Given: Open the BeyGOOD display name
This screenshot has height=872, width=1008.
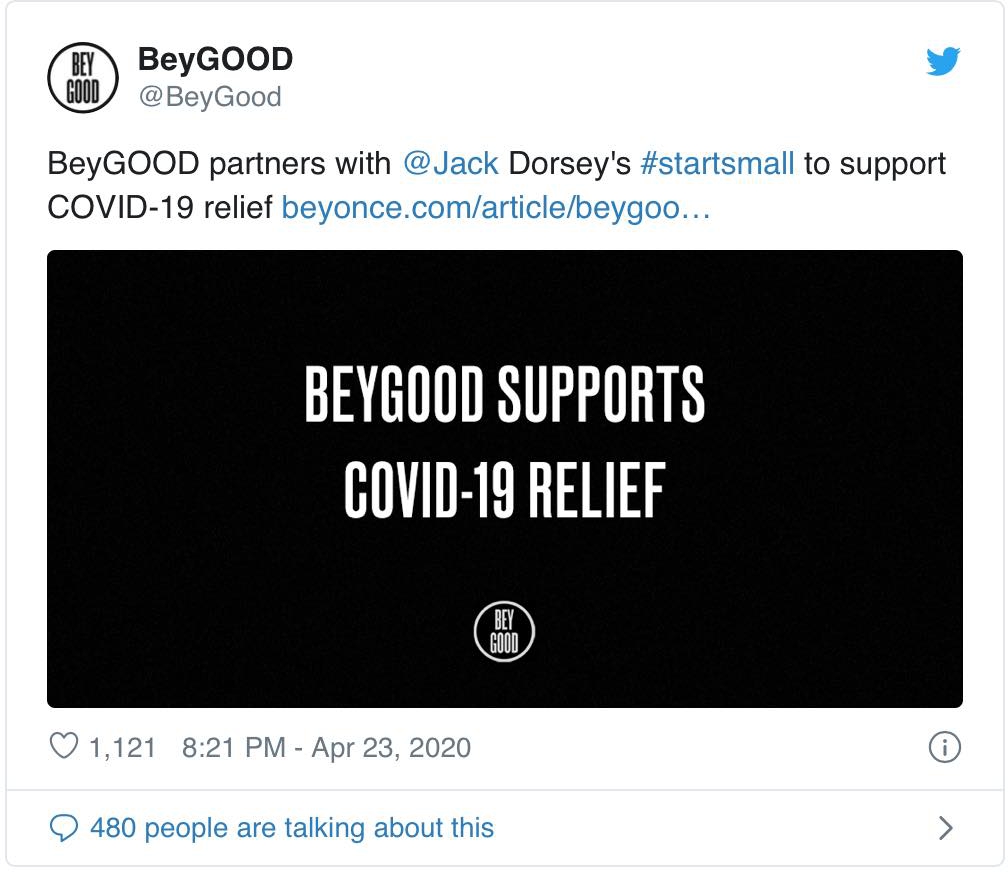Looking at the screenshot, I should (x=215, y=59).
